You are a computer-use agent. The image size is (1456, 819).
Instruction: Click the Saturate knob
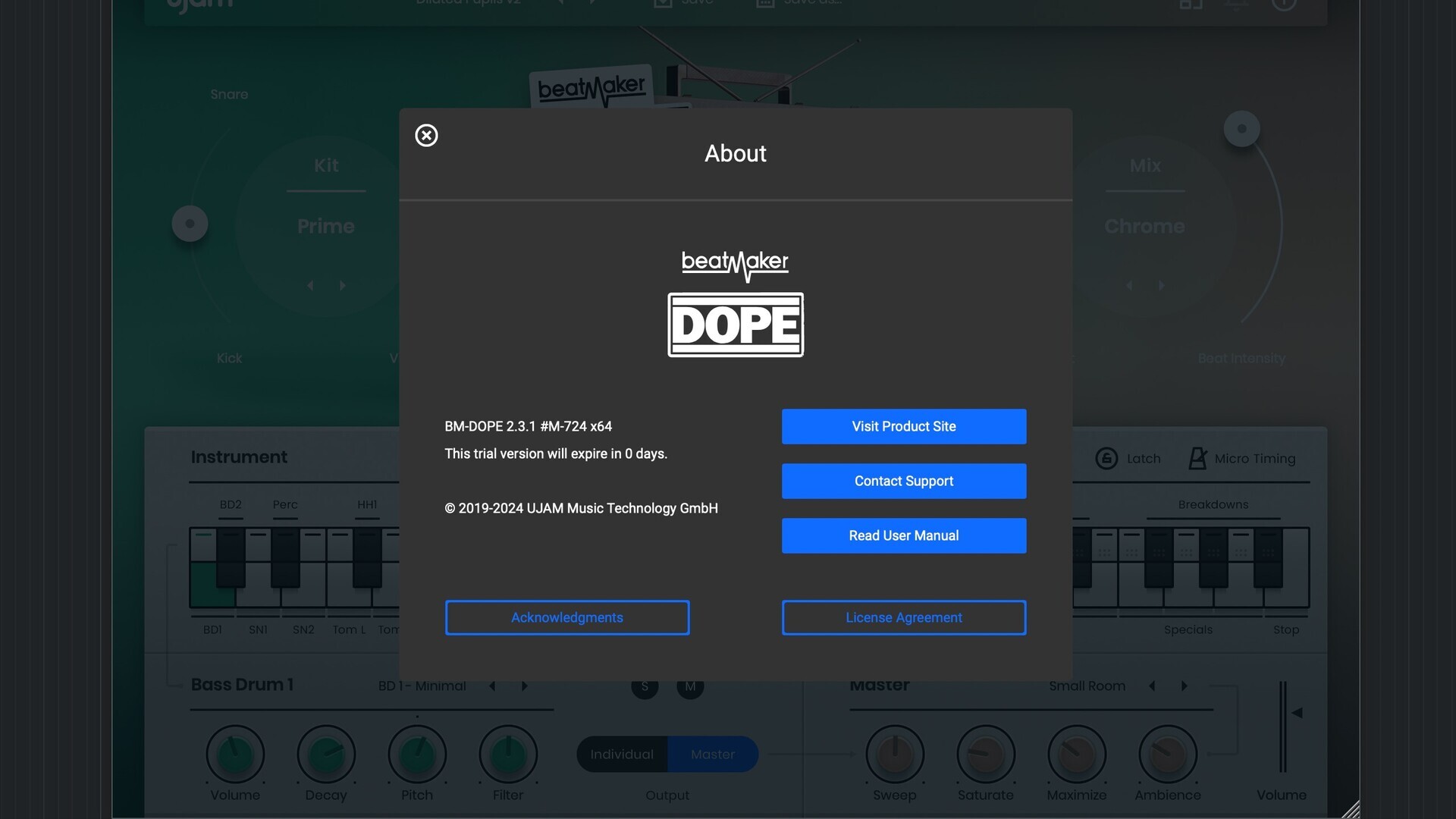coord(986,754)
